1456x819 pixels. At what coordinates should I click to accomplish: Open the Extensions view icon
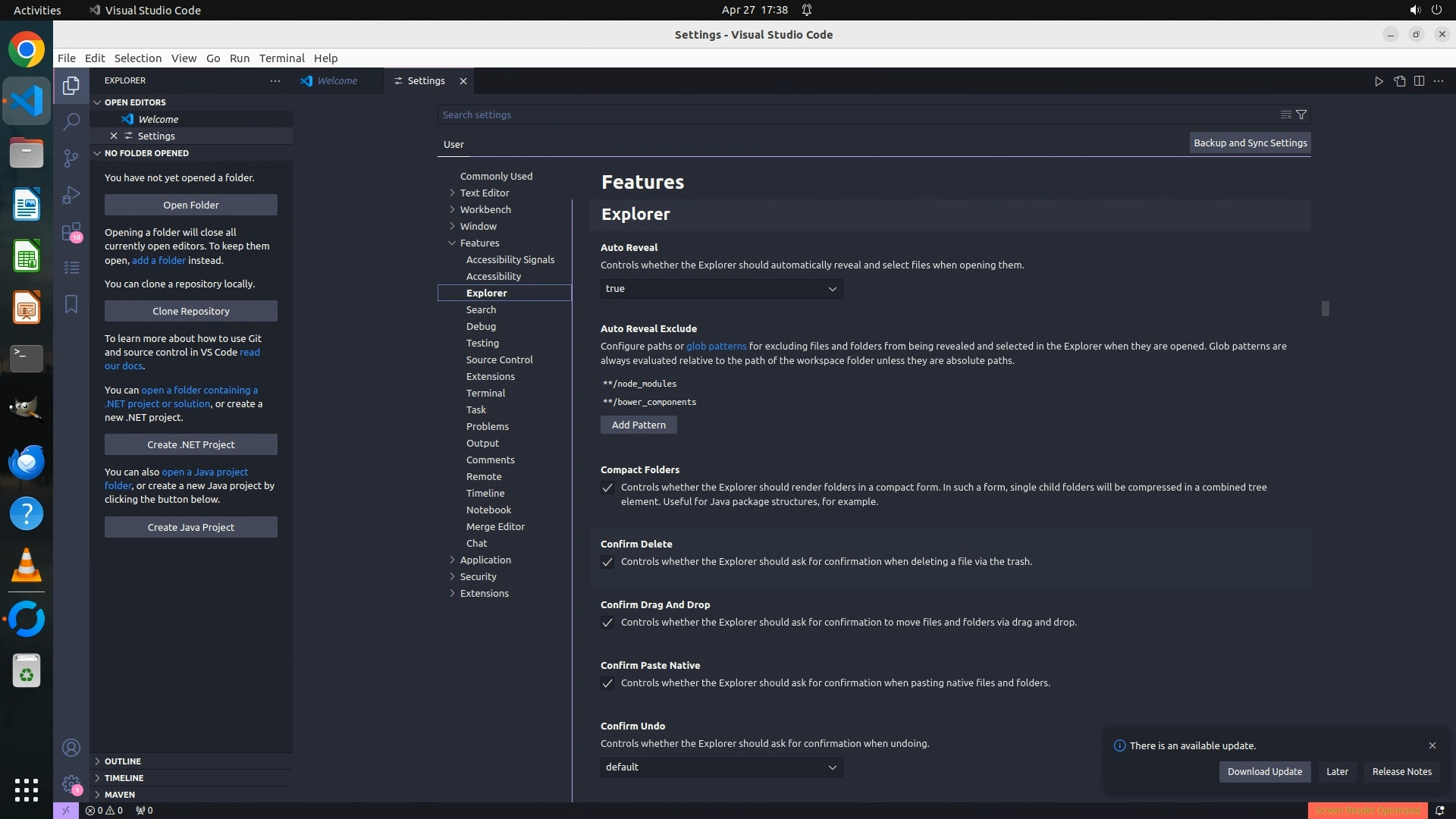(x=71, y=231)
